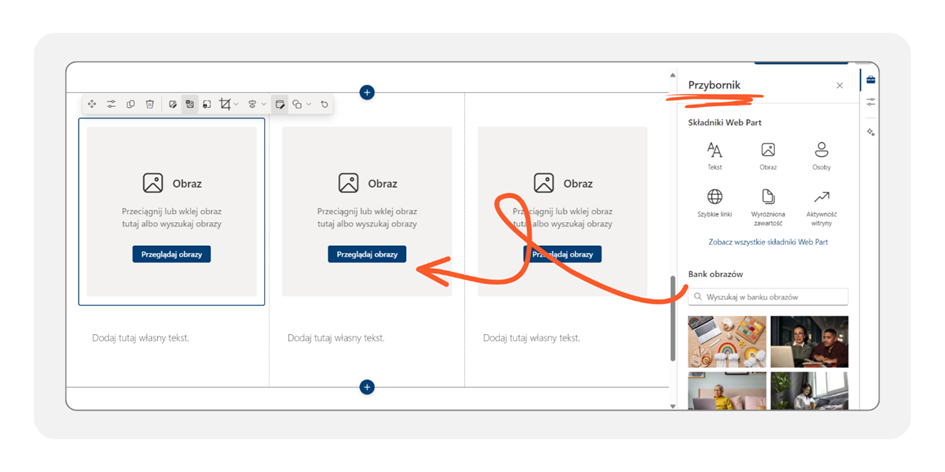Click the reset/undo icon in image toolbar
Screen dimensions: 945x472
coord(324,104)
